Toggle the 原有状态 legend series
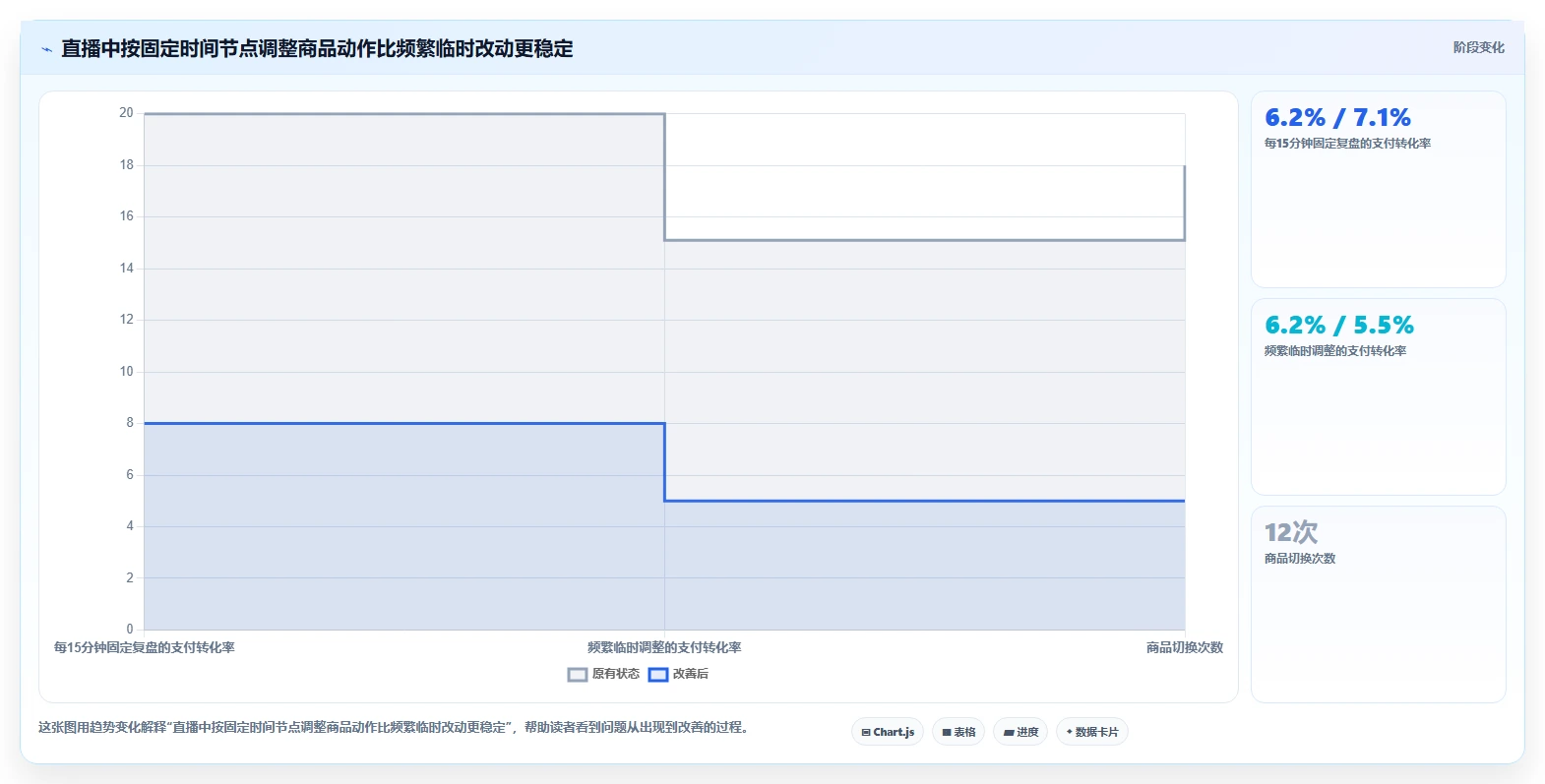This screenshot has height=784, width=1545. tap(603, 674)
